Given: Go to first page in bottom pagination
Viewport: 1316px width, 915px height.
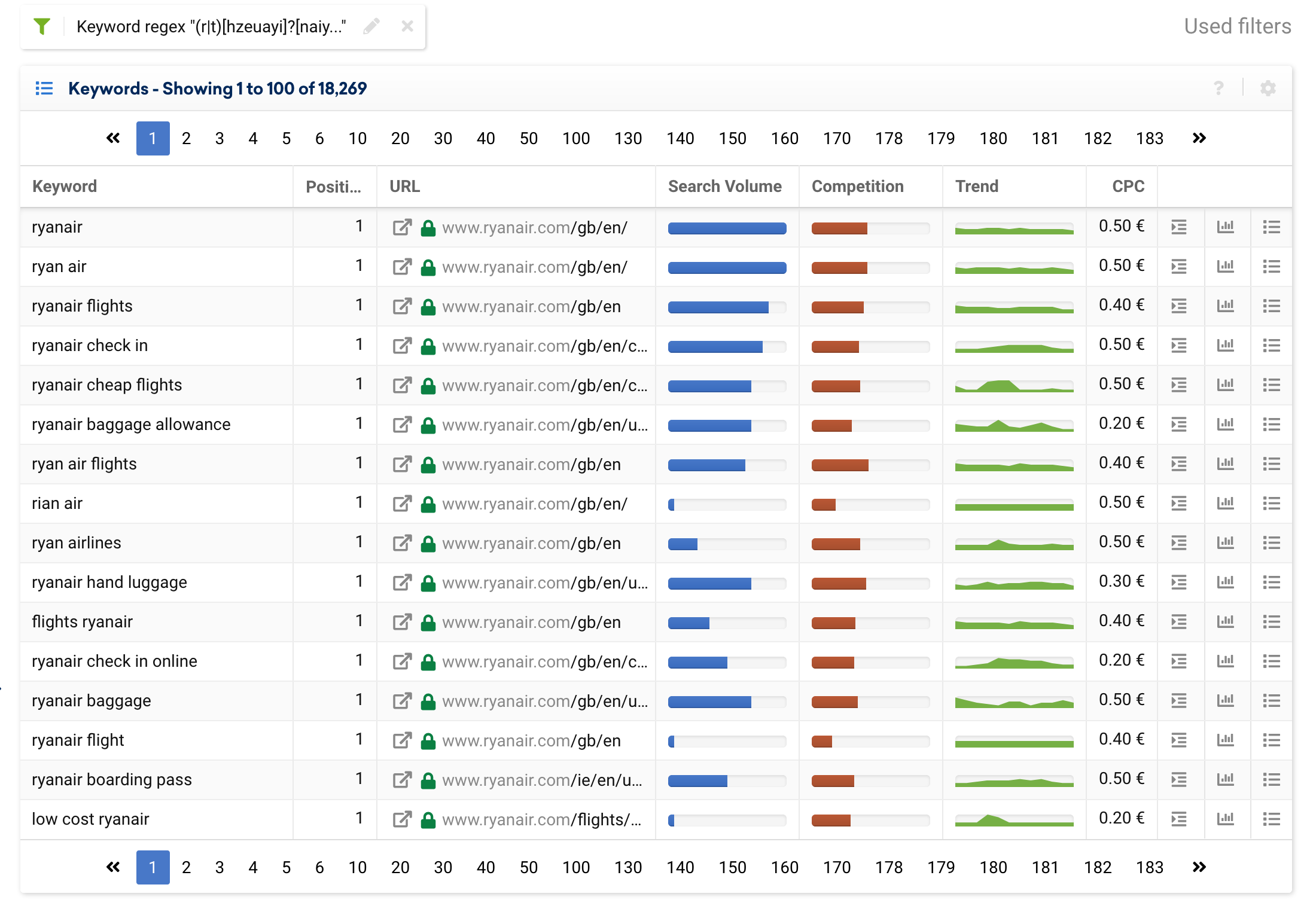Looking at the screenshot, I should (x=113, y=867).
